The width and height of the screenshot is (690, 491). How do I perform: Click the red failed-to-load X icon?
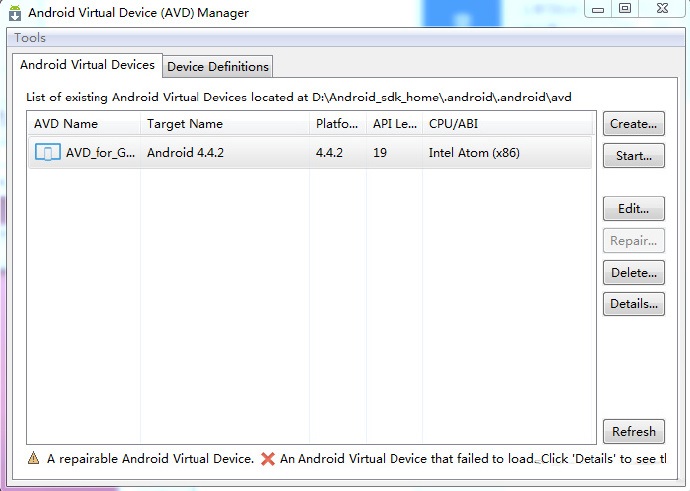pyautogui.click(x=268, y=459)
